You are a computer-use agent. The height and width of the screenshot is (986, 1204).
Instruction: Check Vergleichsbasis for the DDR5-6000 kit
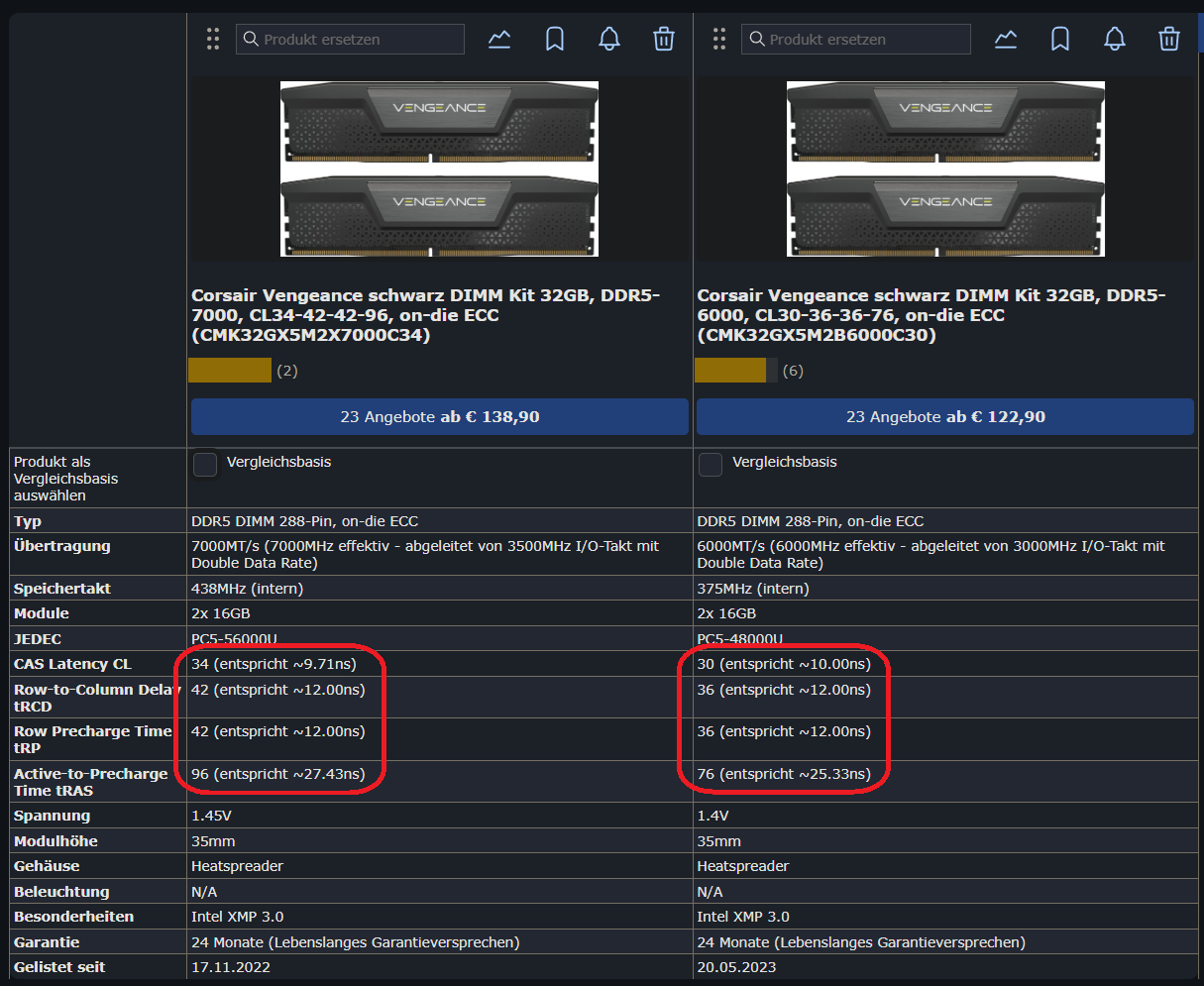(x=711, y=464)
